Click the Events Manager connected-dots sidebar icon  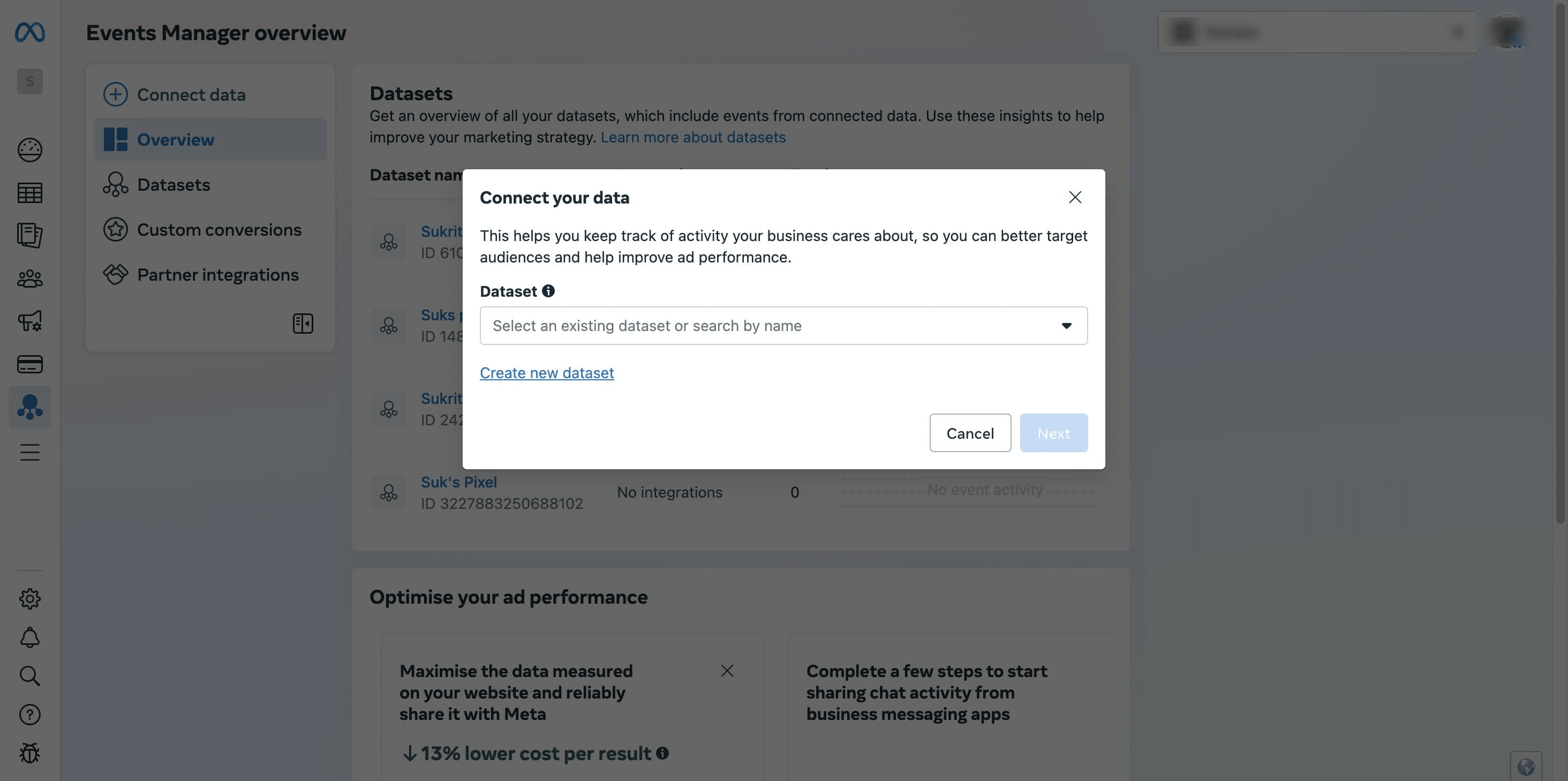click(x=30, y=407)
